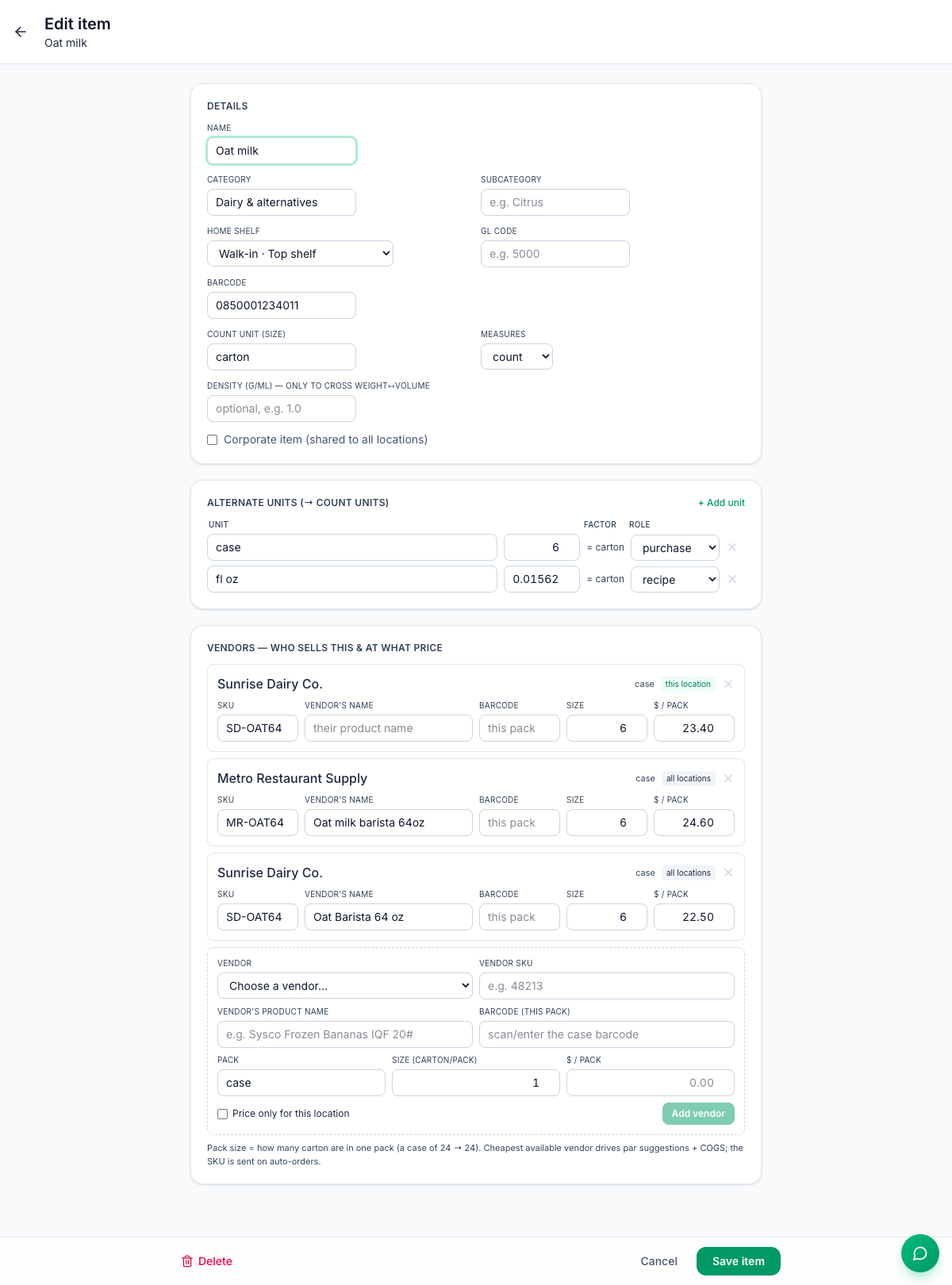Image resolution: width=952 pixels, height=1285 pixels.
Task: Edit the 23.40 price per pack
Action: point(694,728)
